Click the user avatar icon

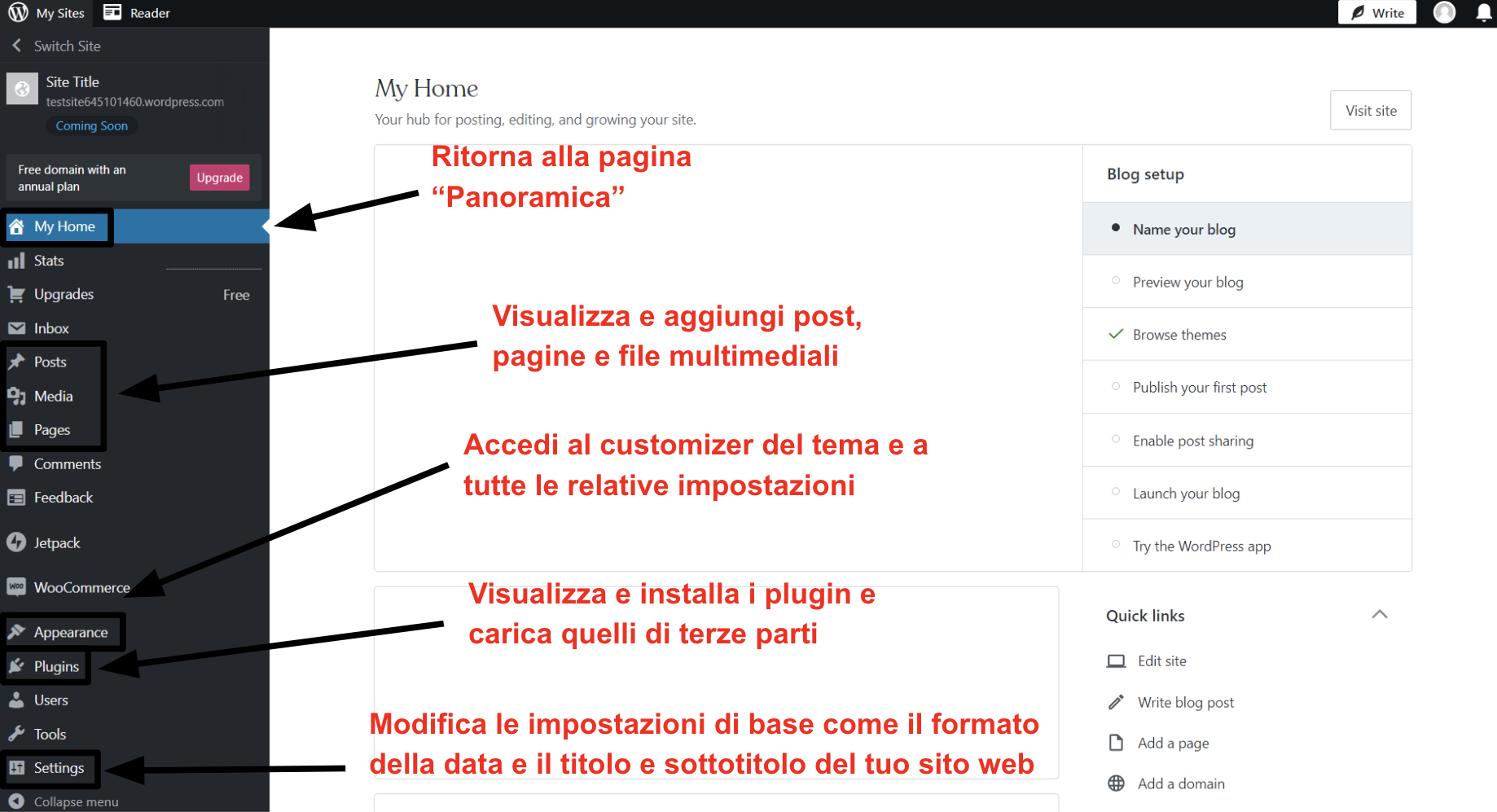1444,12
